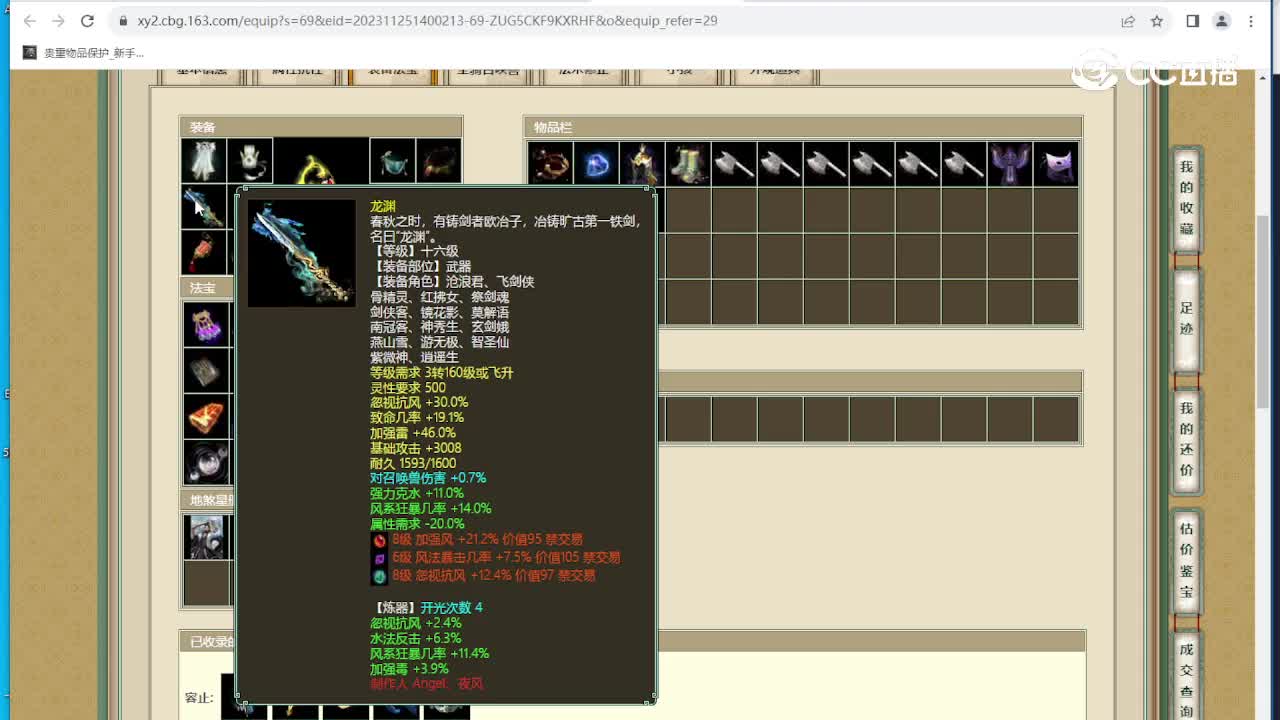This screenshot has width=1280, height=720.
Task: Open the browser profile menu
Action: [x=1221, y=20]
